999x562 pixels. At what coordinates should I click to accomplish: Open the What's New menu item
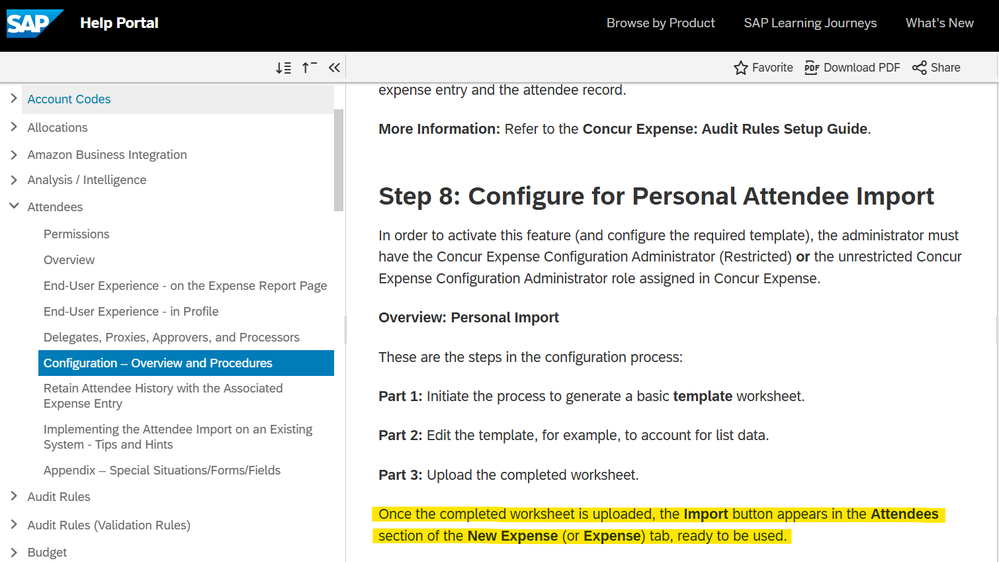[x=940, y=23]
